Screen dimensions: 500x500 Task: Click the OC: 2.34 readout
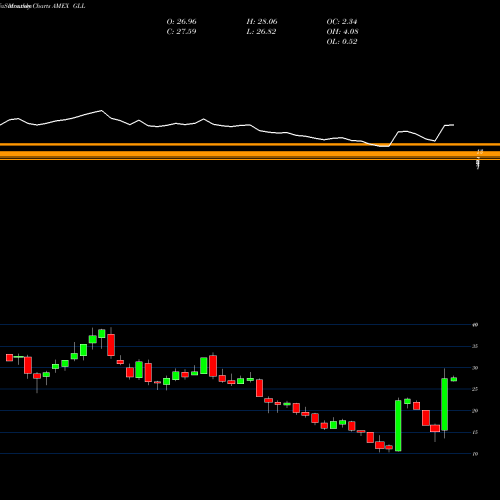coord(342,22)
